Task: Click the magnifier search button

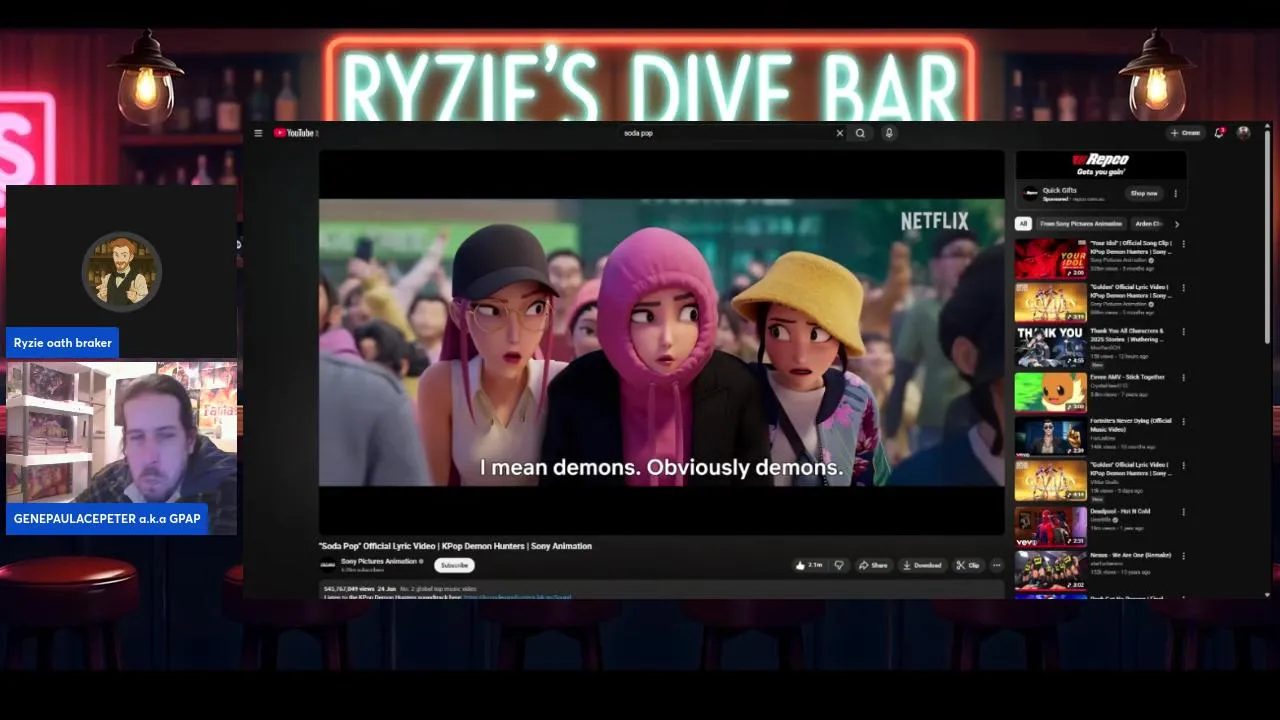Action: (x=860, y=133)
